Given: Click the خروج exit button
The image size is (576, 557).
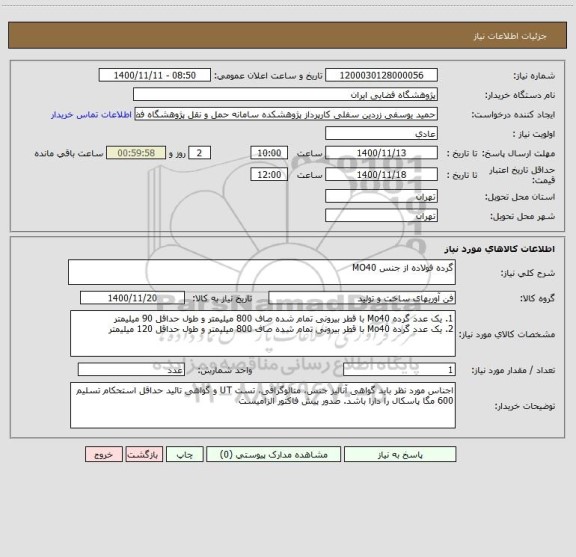Looking at the screenshot, I should pyautogui.click(x=104, y=454).
